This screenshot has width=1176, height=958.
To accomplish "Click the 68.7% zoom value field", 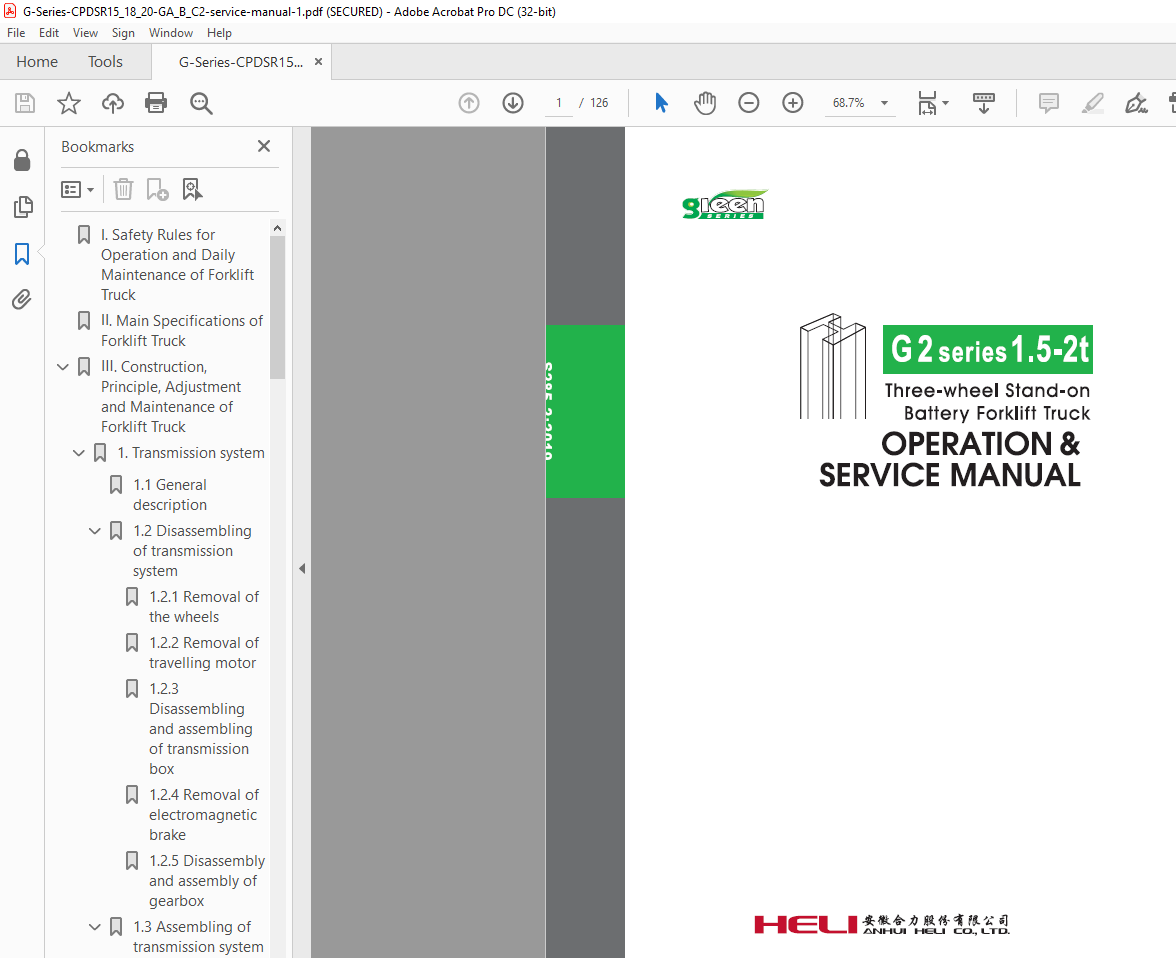I will pos(848,103).
